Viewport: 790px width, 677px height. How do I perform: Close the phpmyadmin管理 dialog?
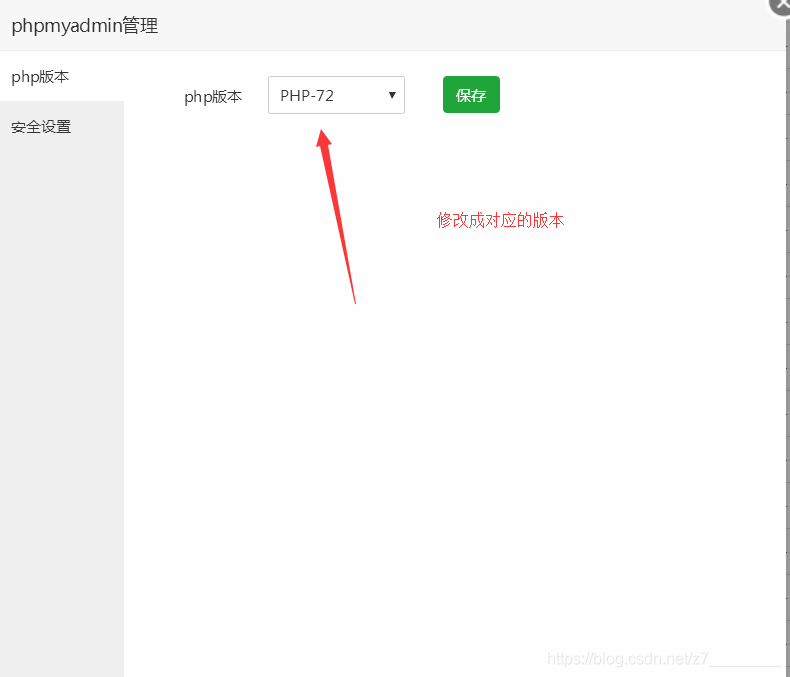tap(780, 5)
